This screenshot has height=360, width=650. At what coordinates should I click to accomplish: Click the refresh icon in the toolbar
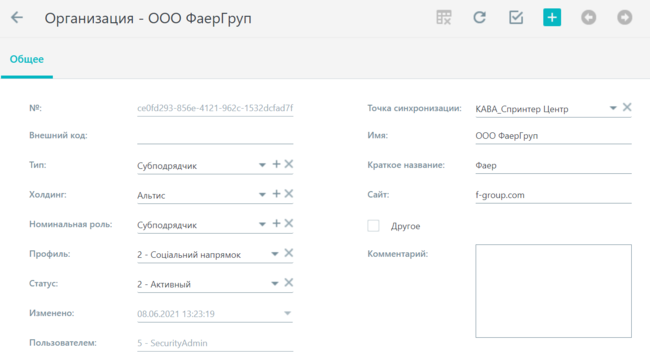click(480, 17)
